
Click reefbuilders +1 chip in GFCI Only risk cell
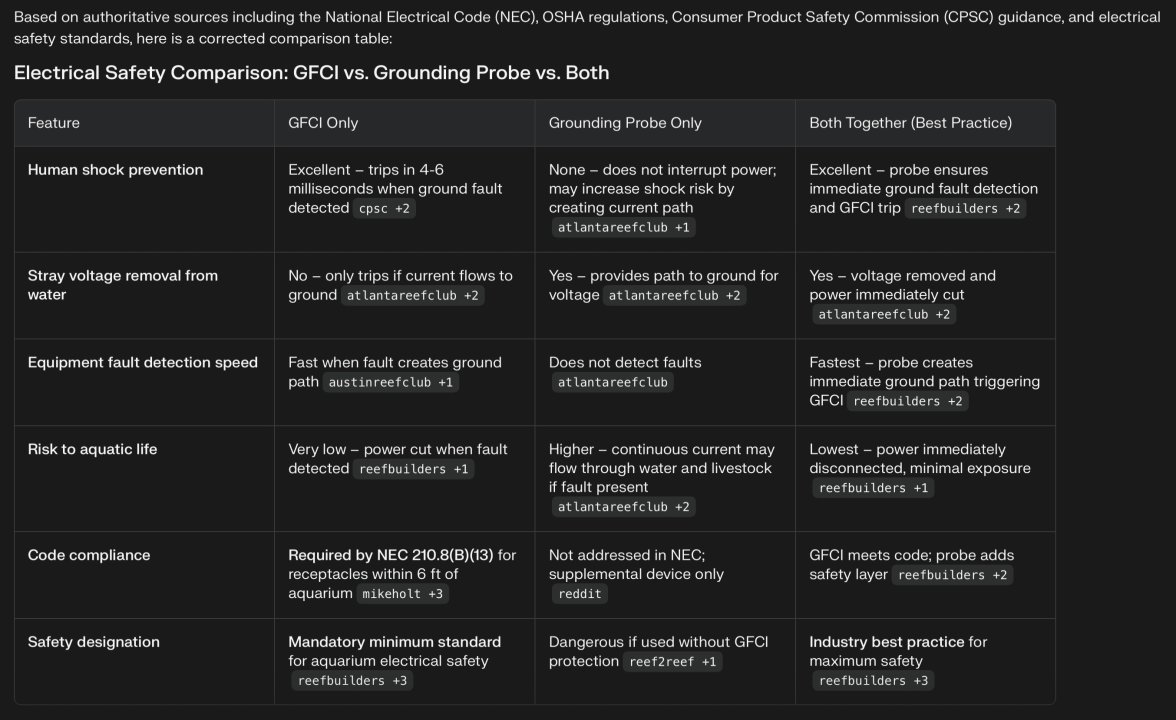click(412, 468)
